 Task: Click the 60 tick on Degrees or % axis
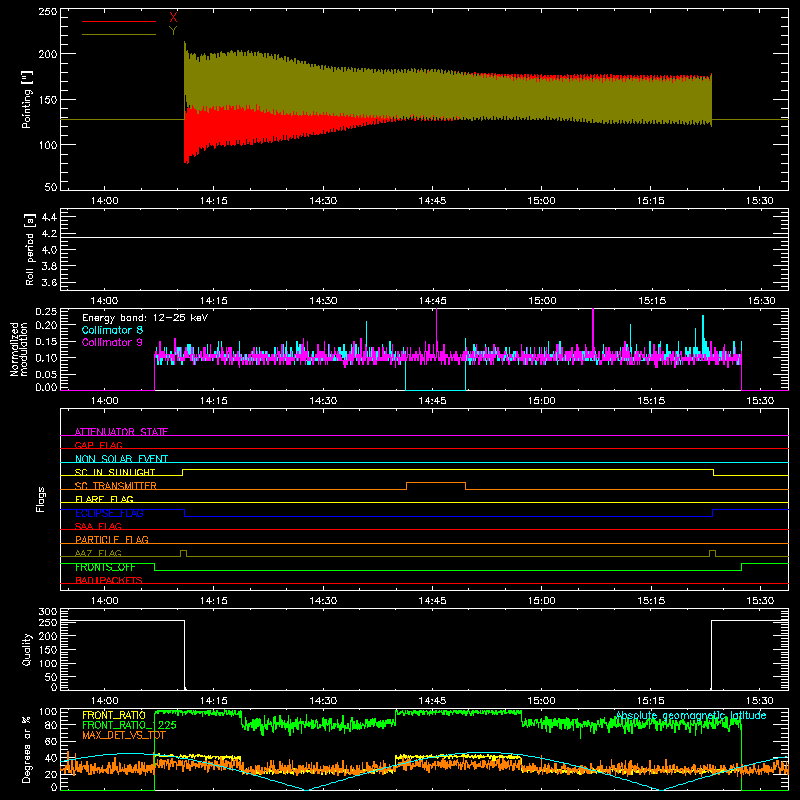pos(51,742)
